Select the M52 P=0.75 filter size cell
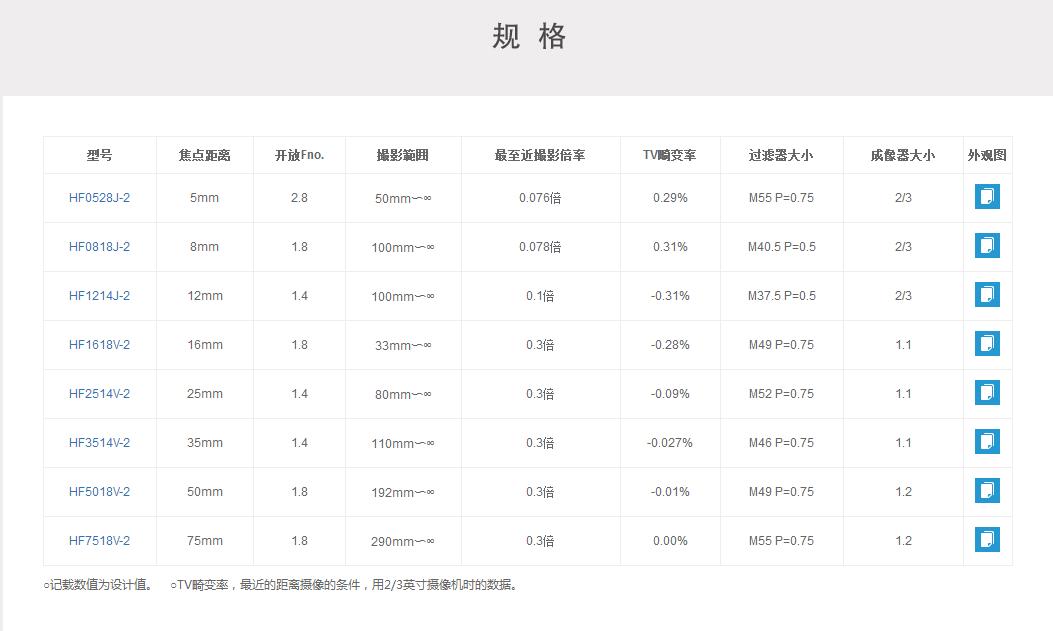This screenshot has height=631, width=1053. click(782, 394)
